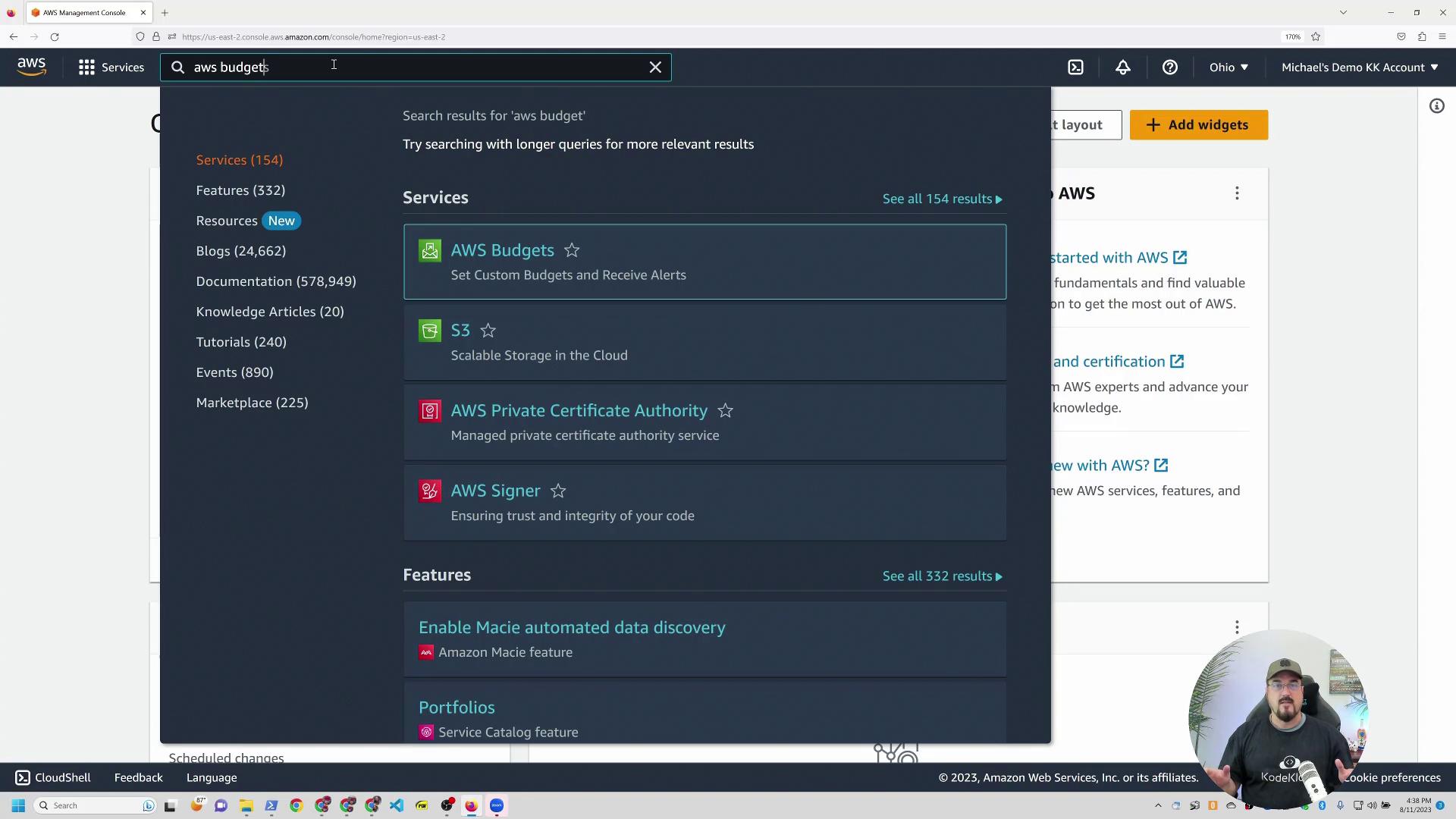The width and height of the screenshot is (1456, 819).
Task: Click the Add widgets button
Action: (x=1198, y=125)
